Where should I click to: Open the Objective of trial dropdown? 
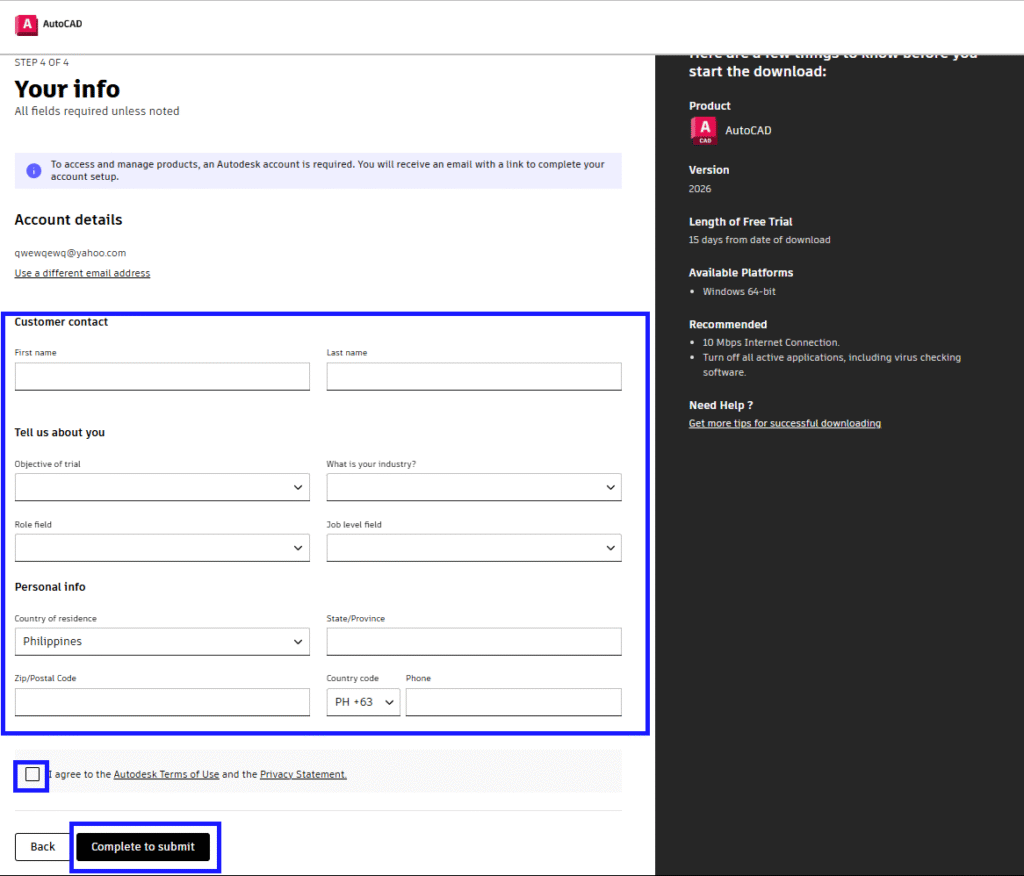coord(162,487)
